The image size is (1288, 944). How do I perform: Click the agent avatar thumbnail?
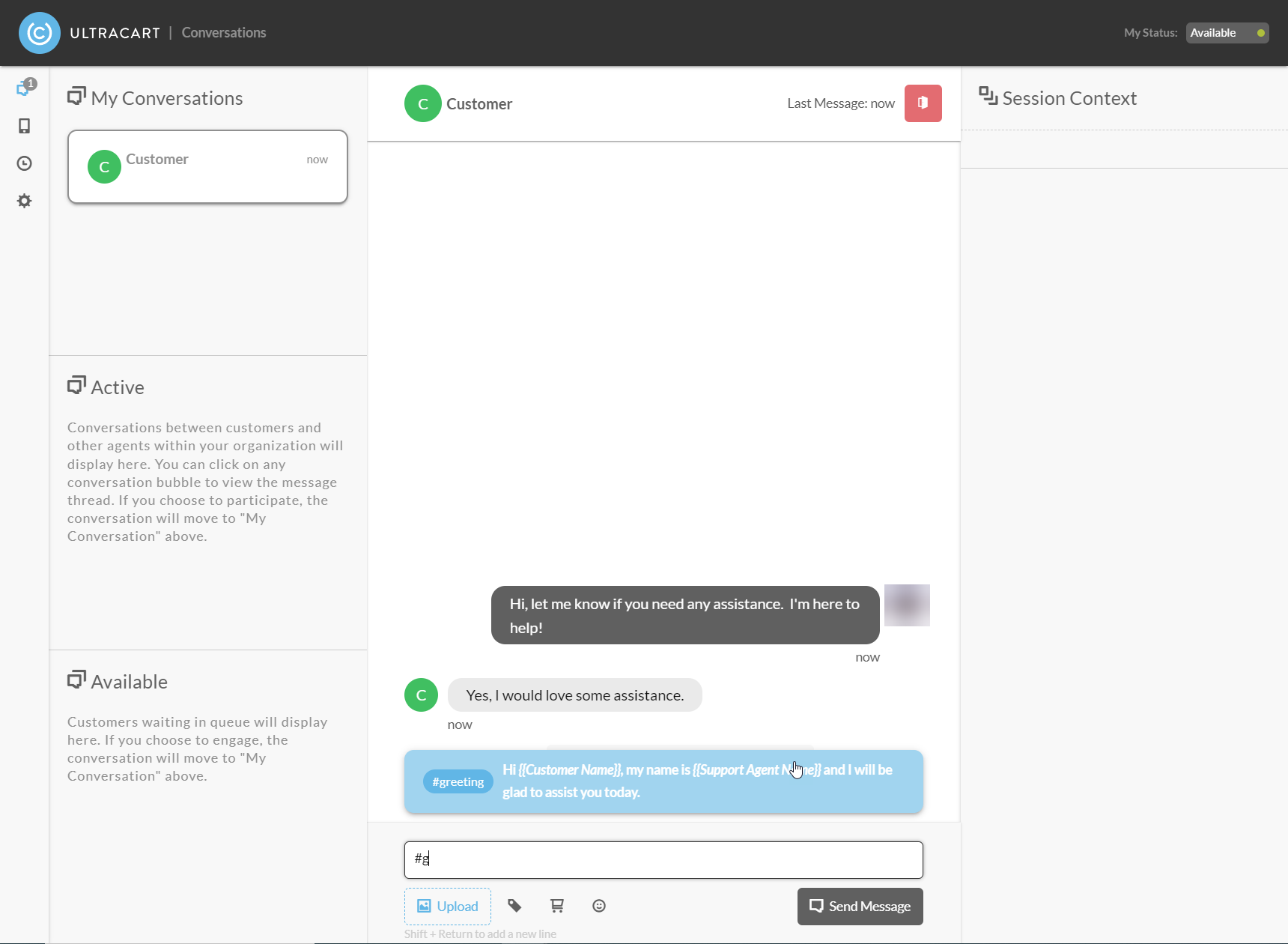(x=907, y=605)
